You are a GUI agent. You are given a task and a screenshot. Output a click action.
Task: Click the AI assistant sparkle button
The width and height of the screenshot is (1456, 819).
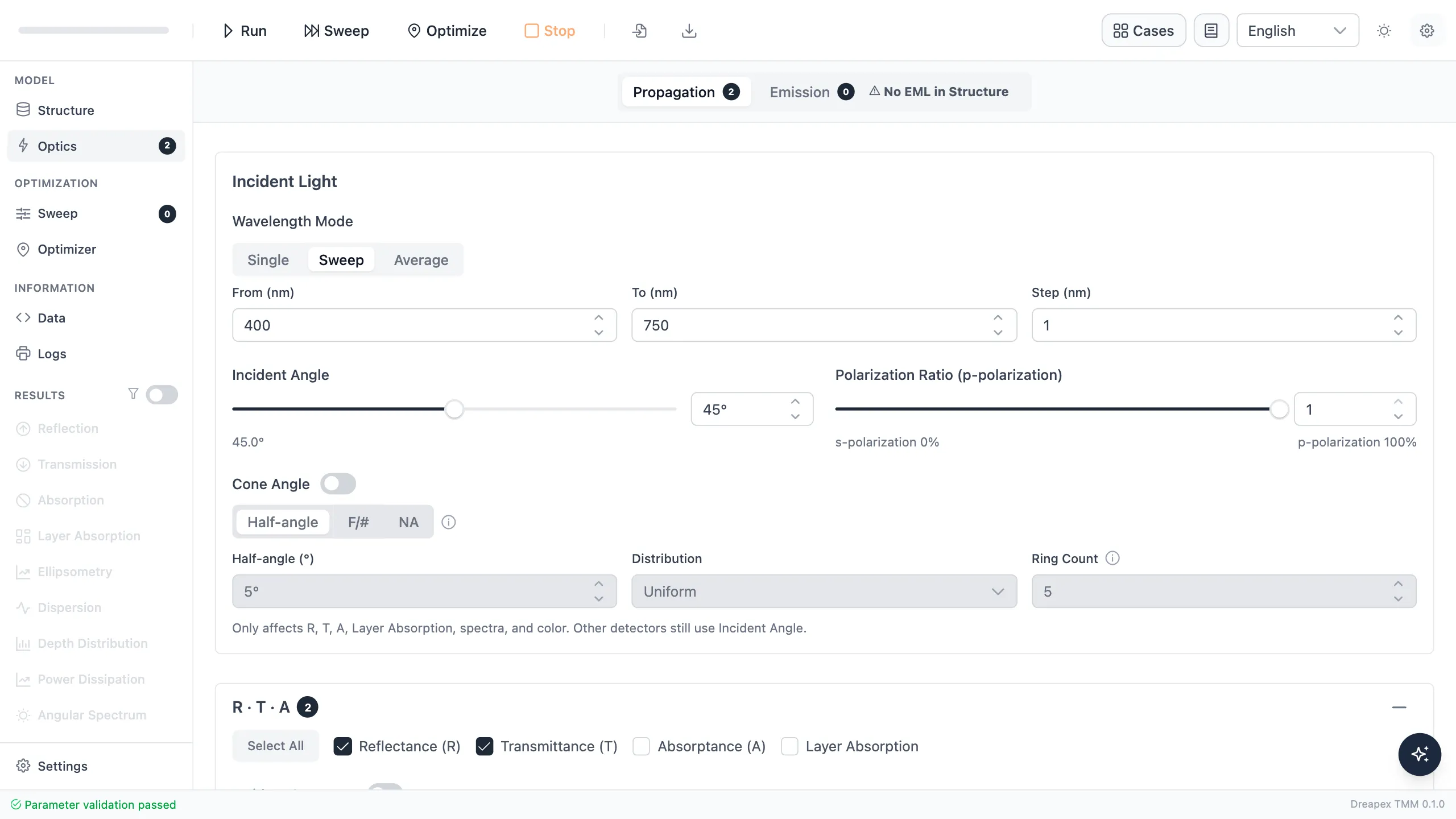(x=1420, y=754)
